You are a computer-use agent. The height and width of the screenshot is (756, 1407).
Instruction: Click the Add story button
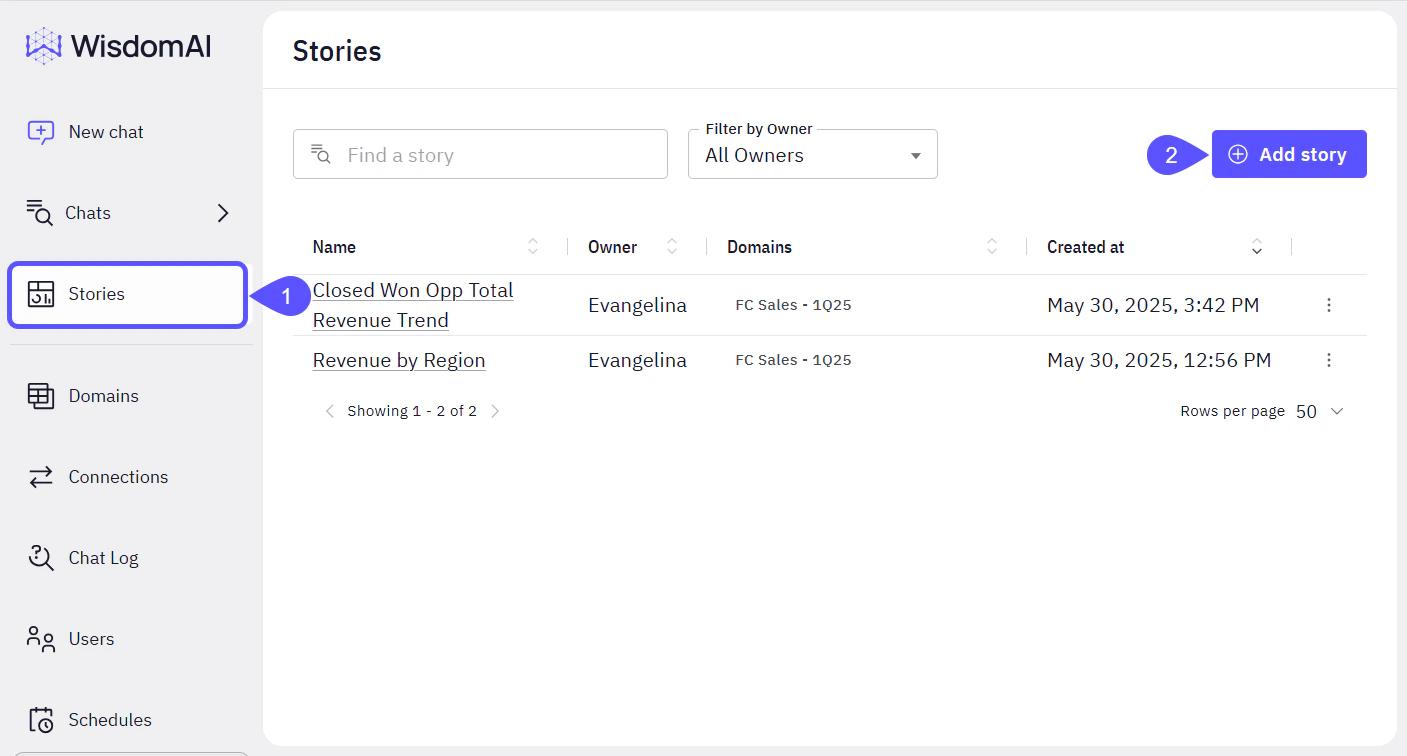click(1289, 154)
